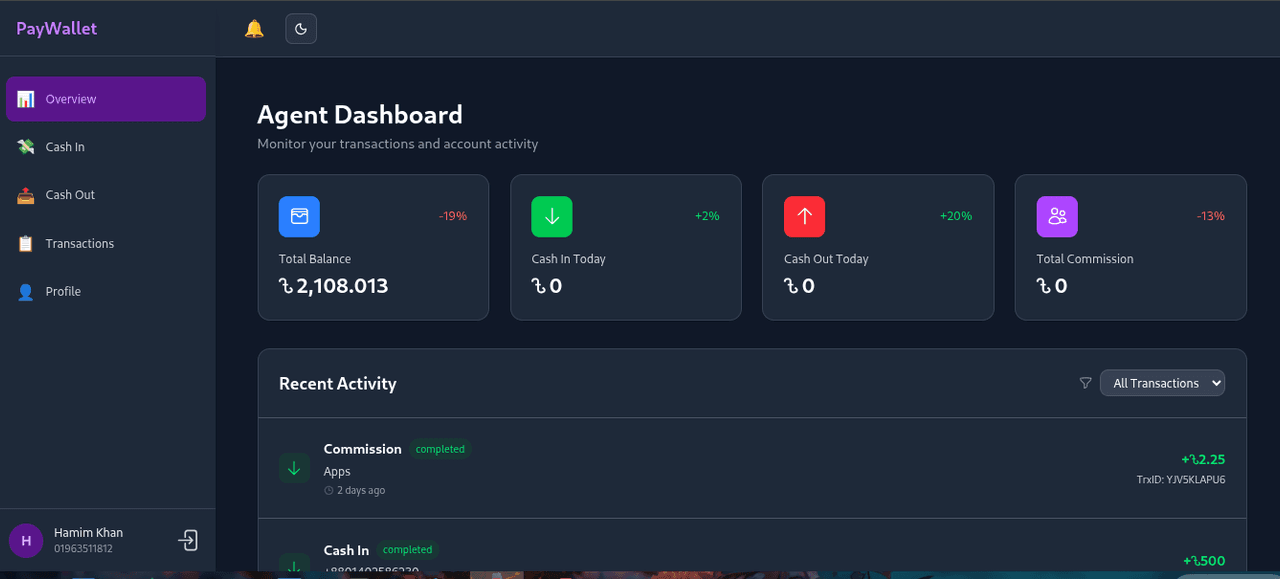This screenshot has width=1280, height=579.
Task: Click the PayWallet logo text
Action: [x=56, y=29]
